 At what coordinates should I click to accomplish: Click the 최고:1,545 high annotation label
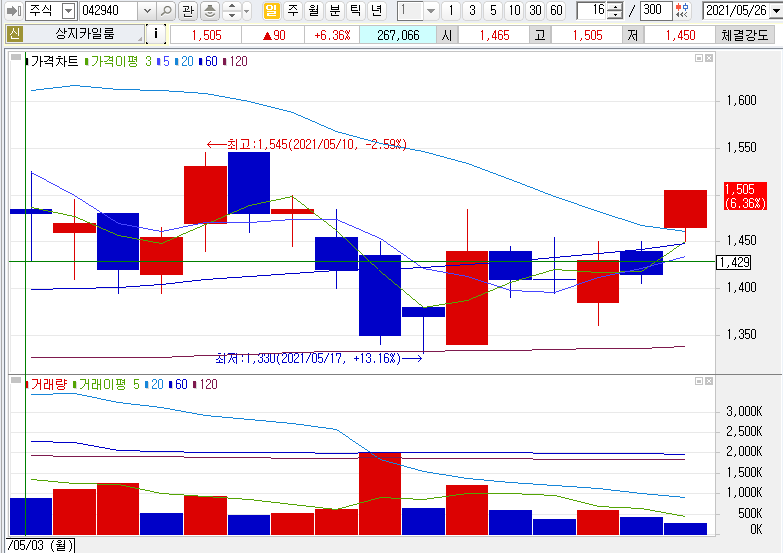(307, 144)
